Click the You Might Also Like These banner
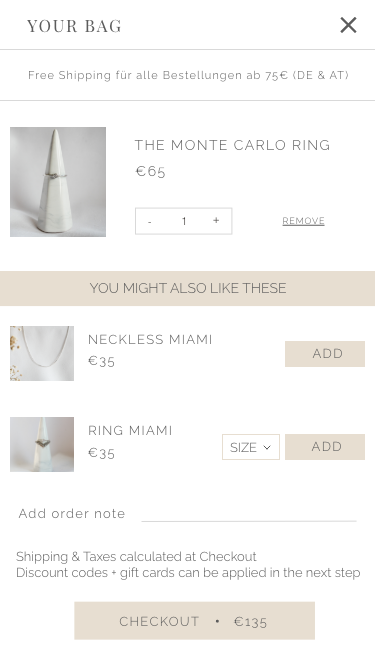This screenshot has height=667, width=375. pos(188,288)
